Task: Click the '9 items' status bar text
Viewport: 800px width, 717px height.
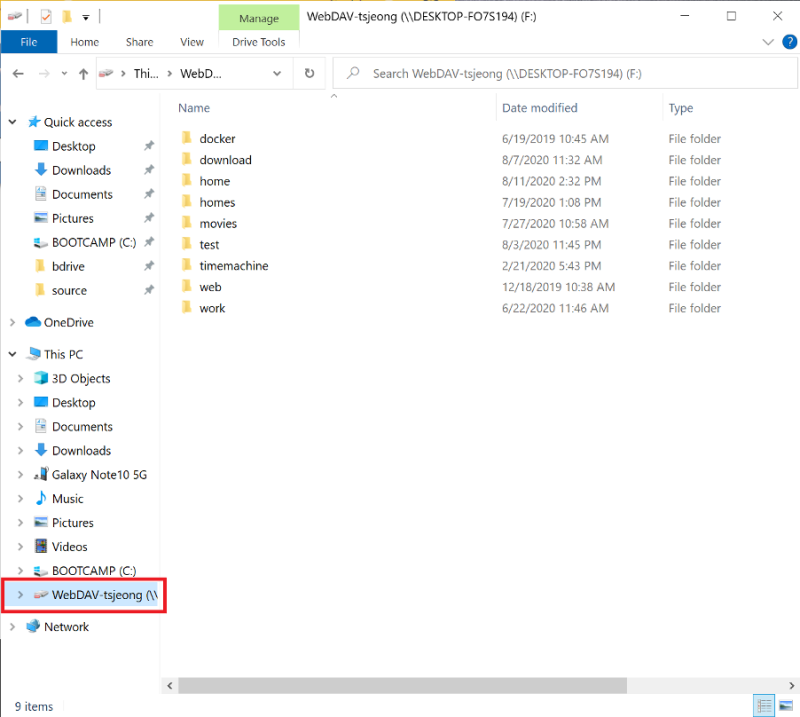Action: tap(34, 707)
